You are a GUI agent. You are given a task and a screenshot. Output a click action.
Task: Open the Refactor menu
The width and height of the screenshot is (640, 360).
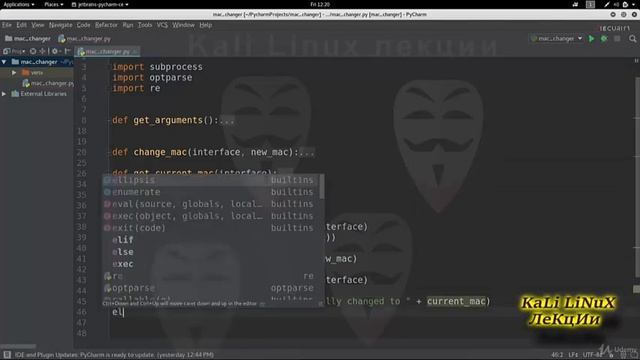tap(106, 25)
